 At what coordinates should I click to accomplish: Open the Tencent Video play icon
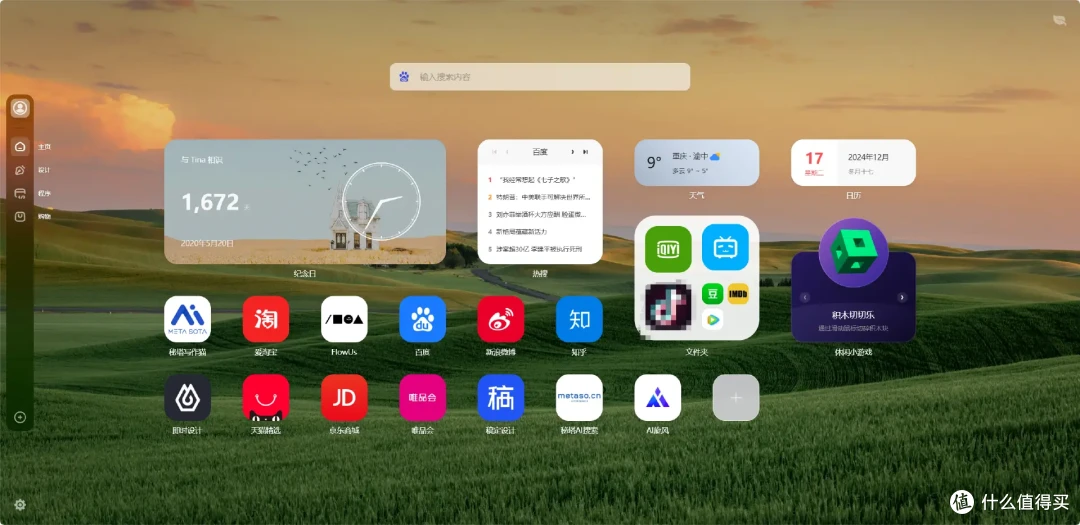pos(712,319)
